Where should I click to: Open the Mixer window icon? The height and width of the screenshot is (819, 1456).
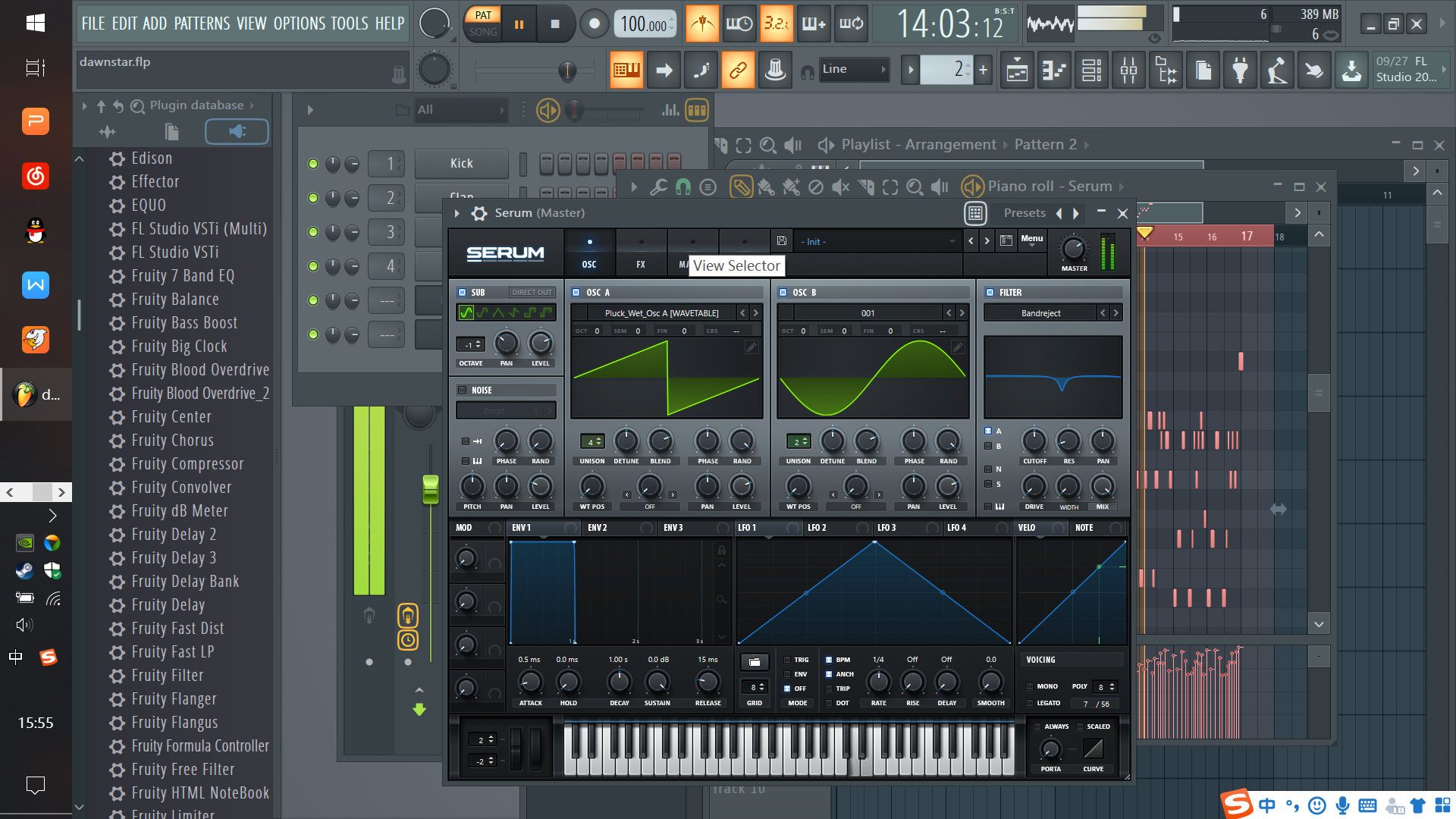(1128, 71)
